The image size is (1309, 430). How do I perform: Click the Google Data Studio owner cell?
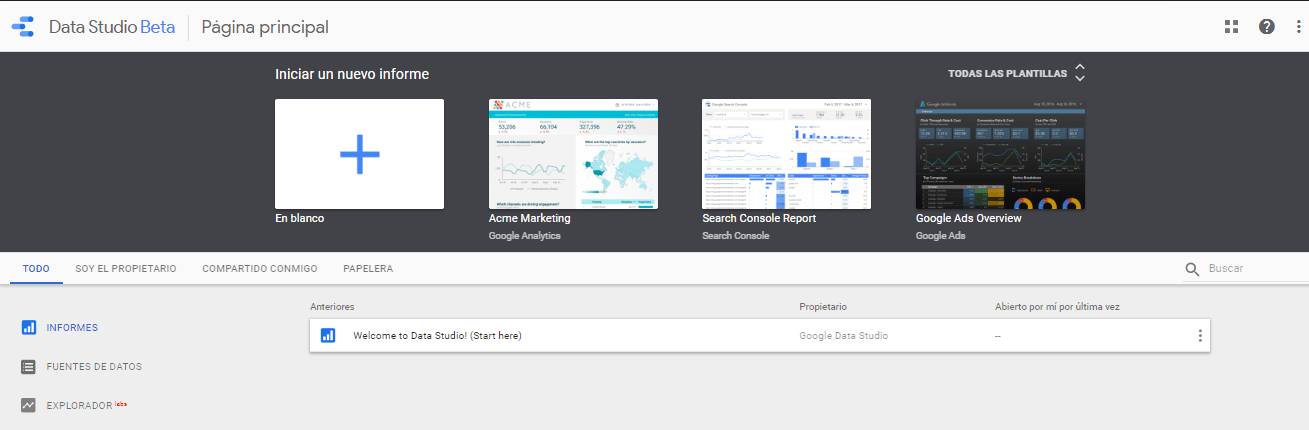coord(843,336)
